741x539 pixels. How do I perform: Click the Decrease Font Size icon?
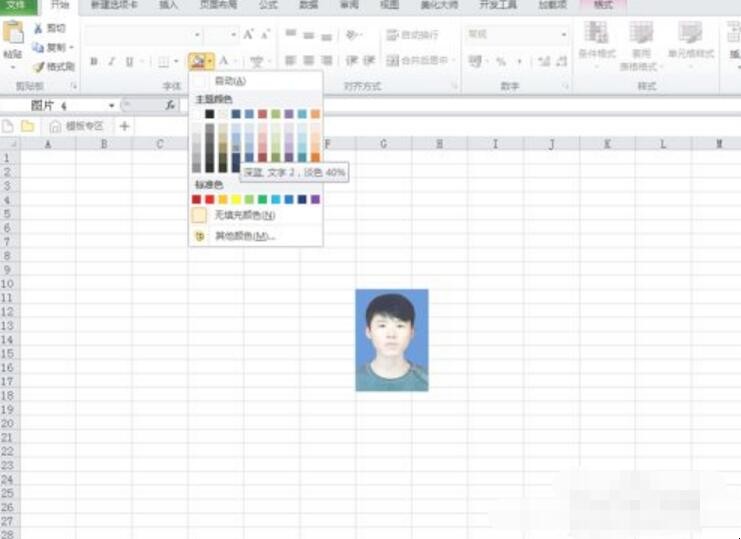tap(265, 34)
